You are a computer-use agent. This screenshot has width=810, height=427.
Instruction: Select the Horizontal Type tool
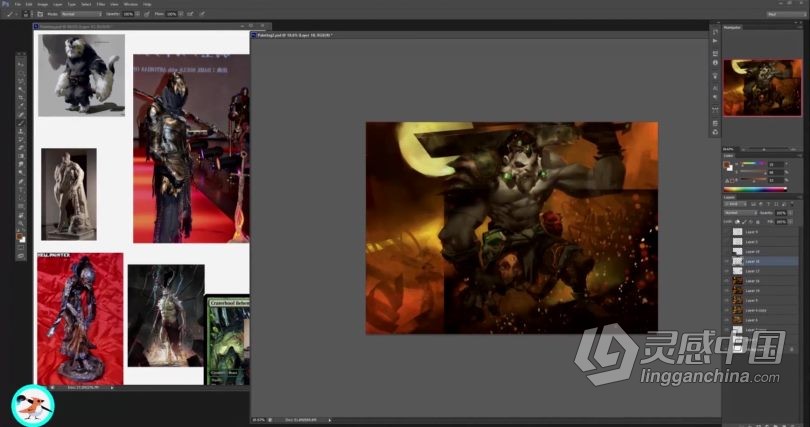(x=20, y=190)
